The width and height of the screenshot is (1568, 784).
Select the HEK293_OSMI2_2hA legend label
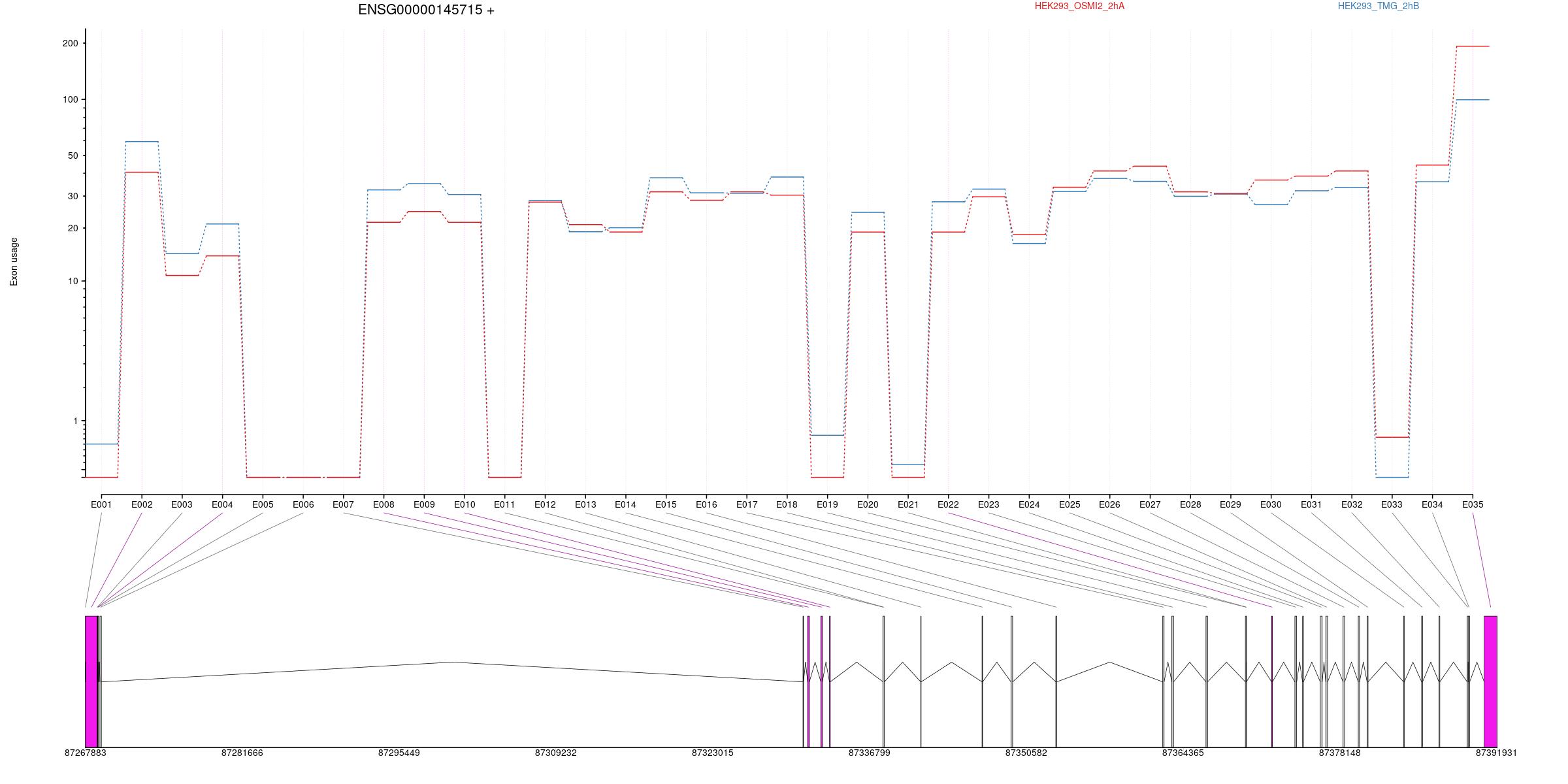1079,6
